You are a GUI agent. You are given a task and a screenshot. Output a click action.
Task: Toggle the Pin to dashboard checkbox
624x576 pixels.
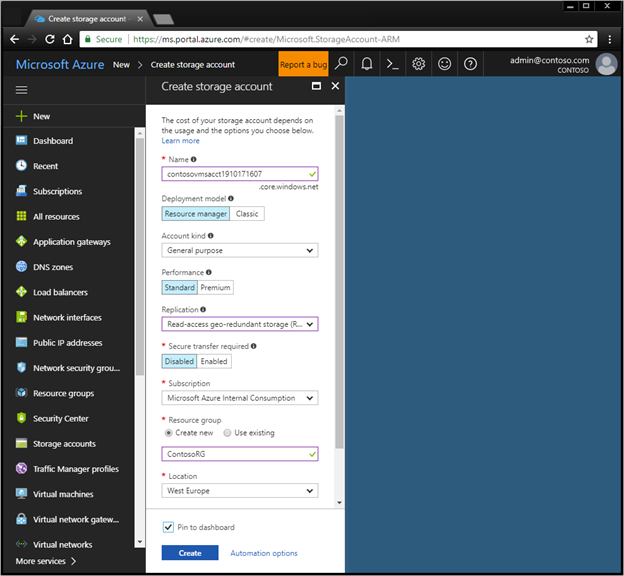point(168,527)
